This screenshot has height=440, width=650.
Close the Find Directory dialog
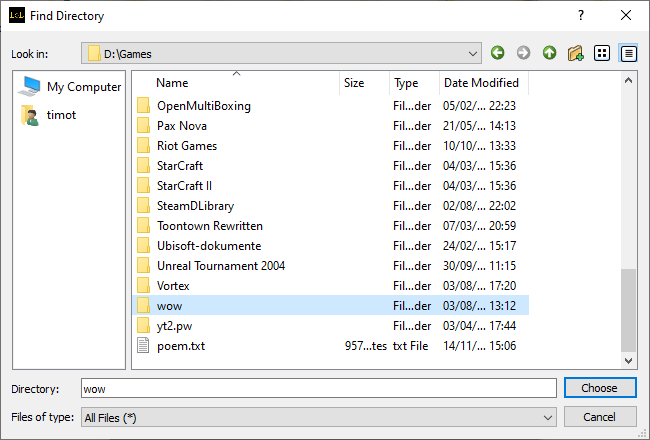pos(626,15)
